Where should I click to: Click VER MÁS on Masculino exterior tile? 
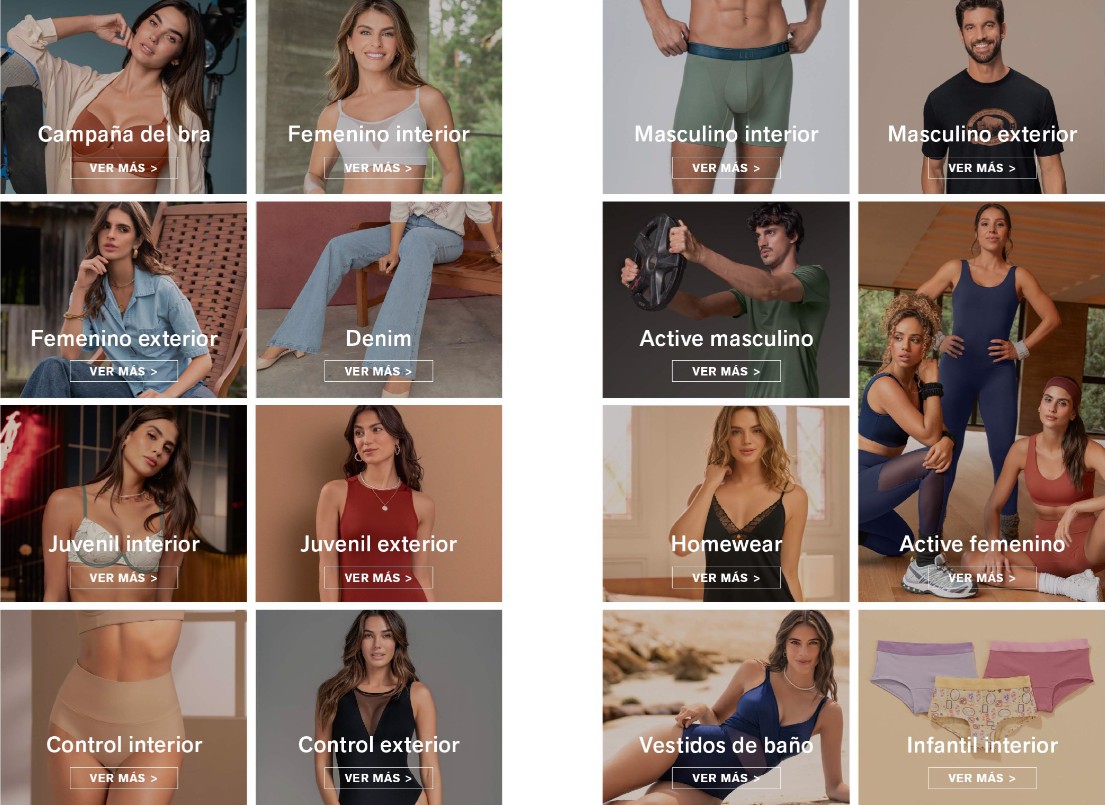(x=982, y=168)
